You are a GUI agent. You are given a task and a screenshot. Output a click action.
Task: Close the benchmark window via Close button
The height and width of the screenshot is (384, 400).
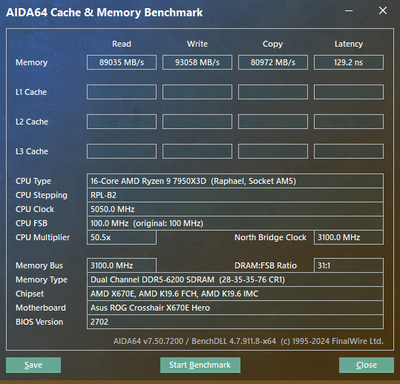pyautogui.click(x=366, y=365)
